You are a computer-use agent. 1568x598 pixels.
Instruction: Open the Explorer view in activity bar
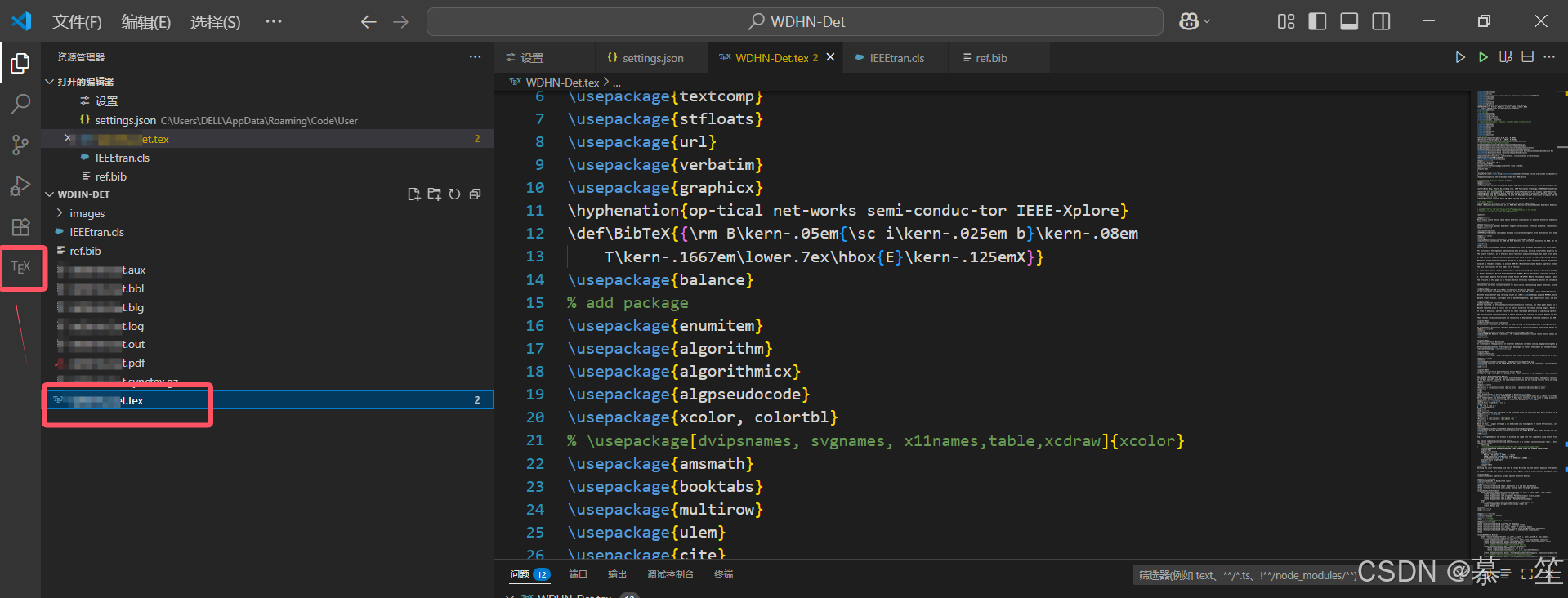tap(20, 63)
